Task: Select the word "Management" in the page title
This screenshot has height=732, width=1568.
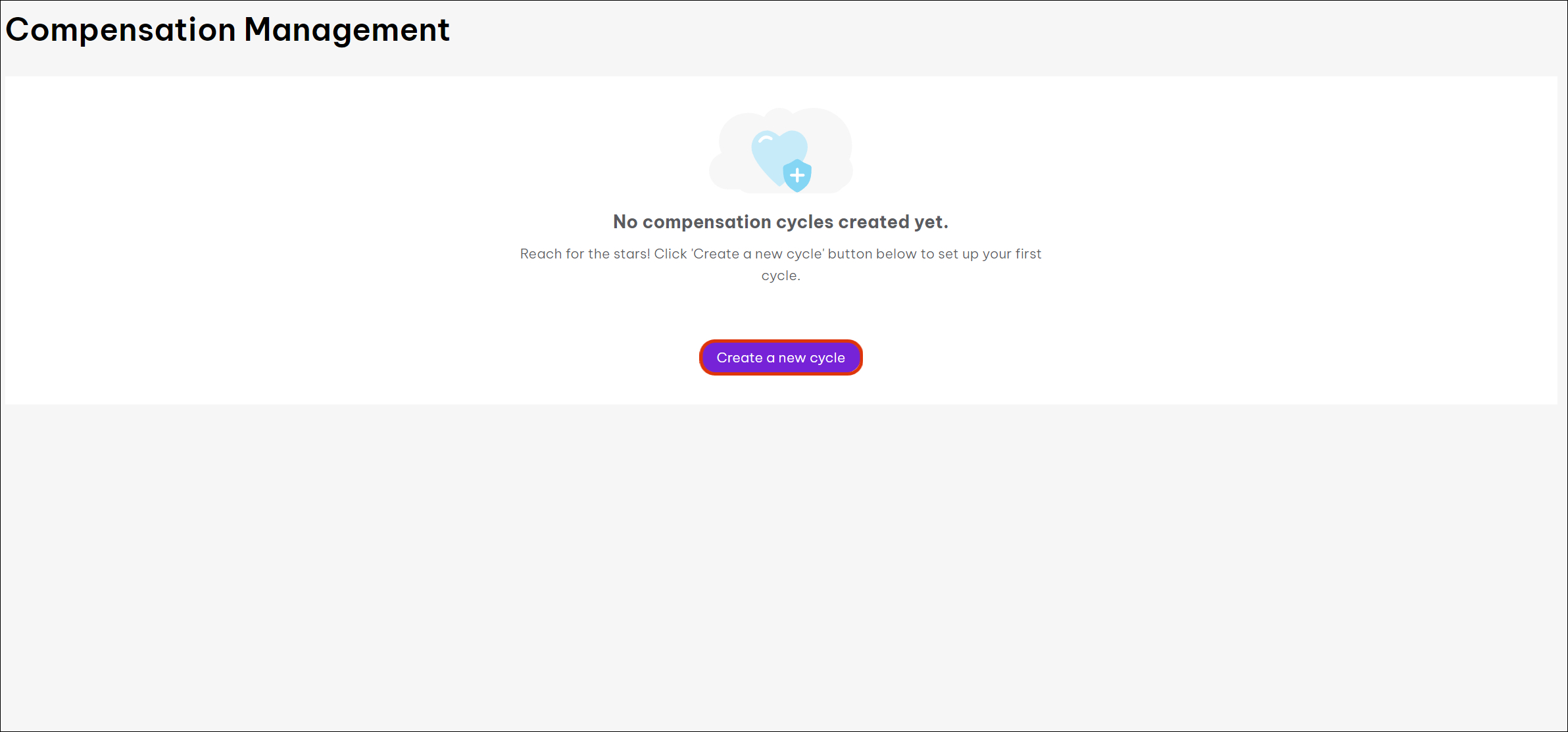Action: (347, 30)
